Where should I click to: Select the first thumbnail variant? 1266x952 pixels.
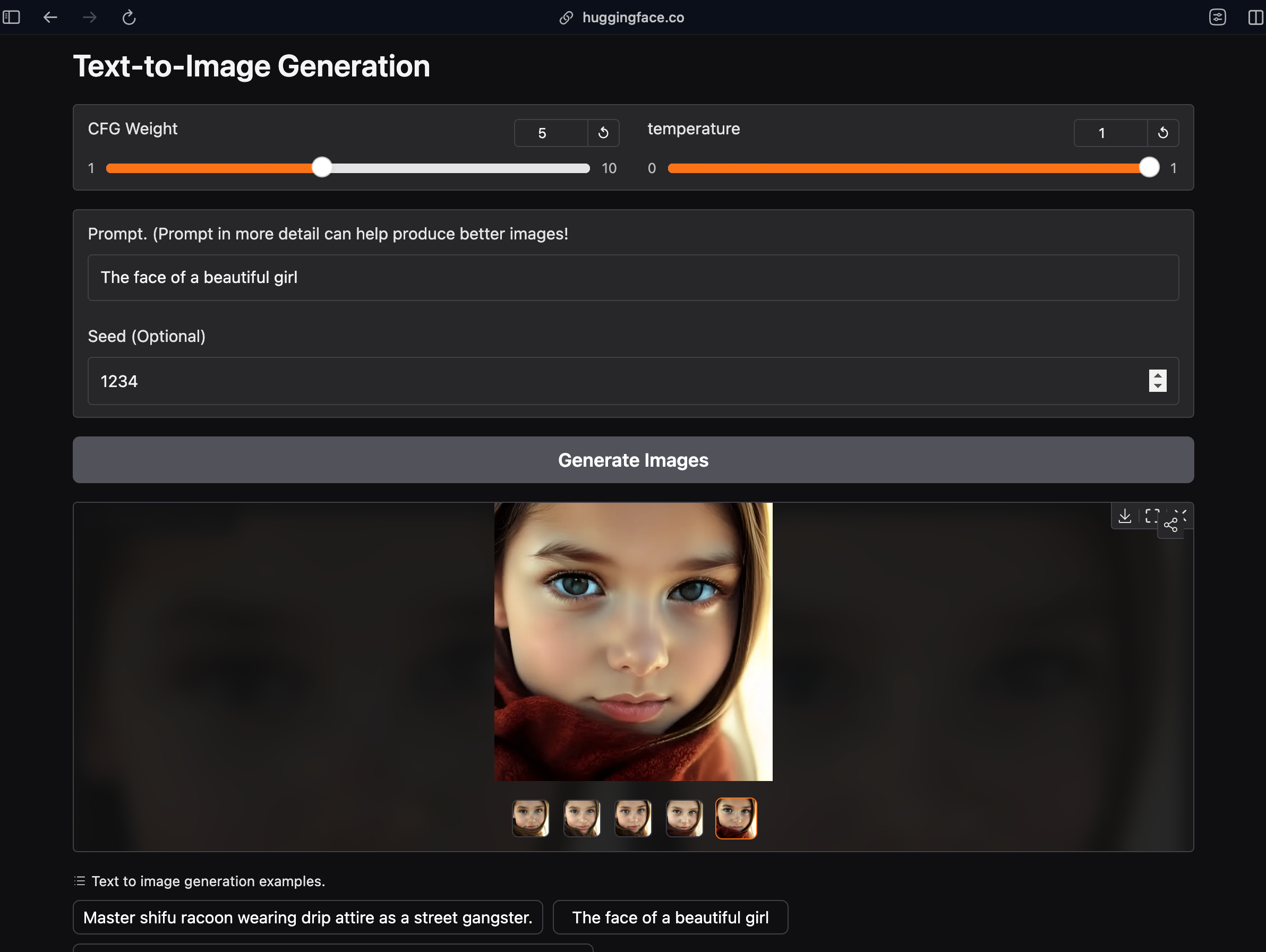click(x=531, y=816)
